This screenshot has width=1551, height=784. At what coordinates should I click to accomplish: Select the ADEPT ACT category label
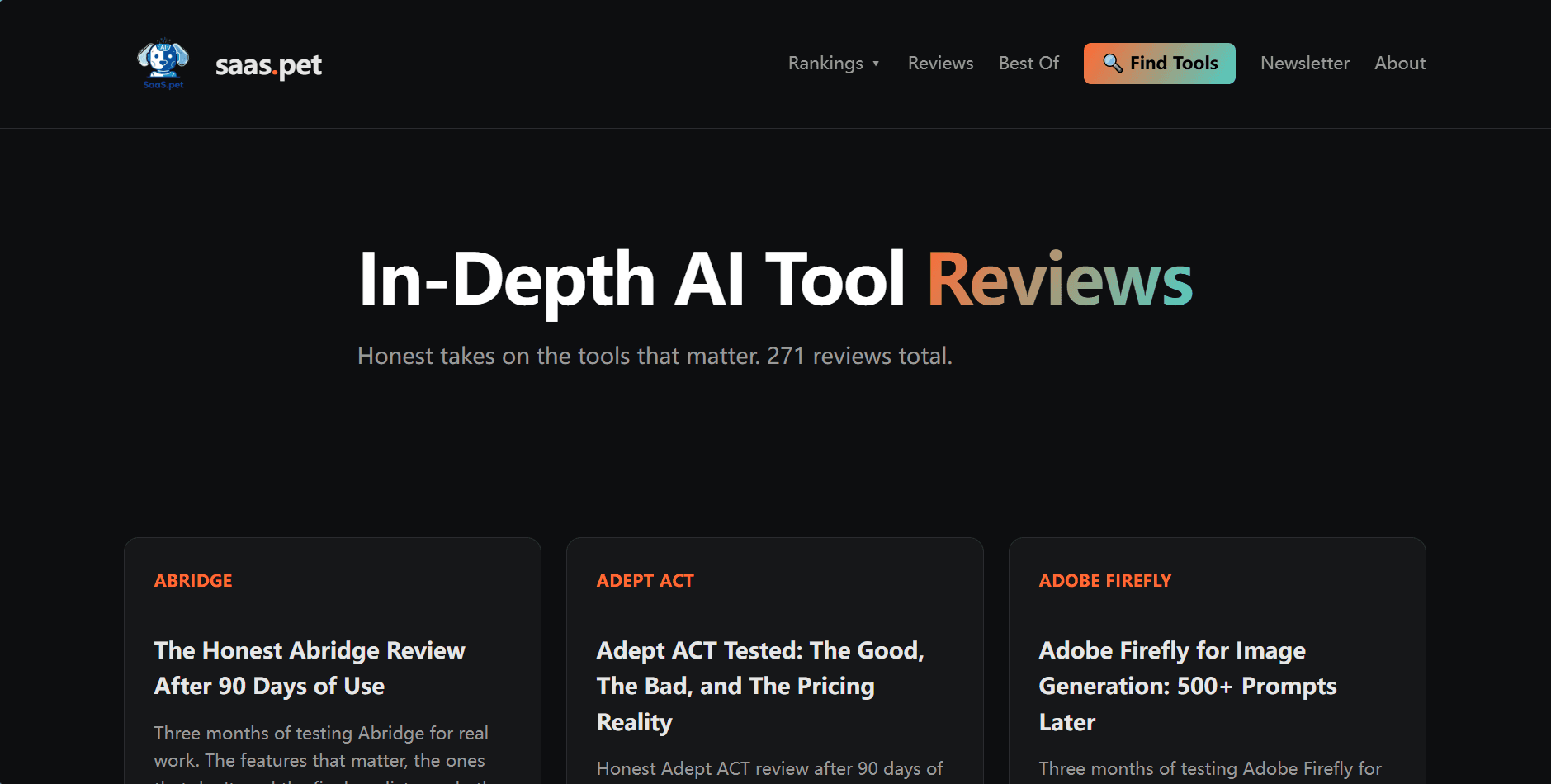(645, 581)
